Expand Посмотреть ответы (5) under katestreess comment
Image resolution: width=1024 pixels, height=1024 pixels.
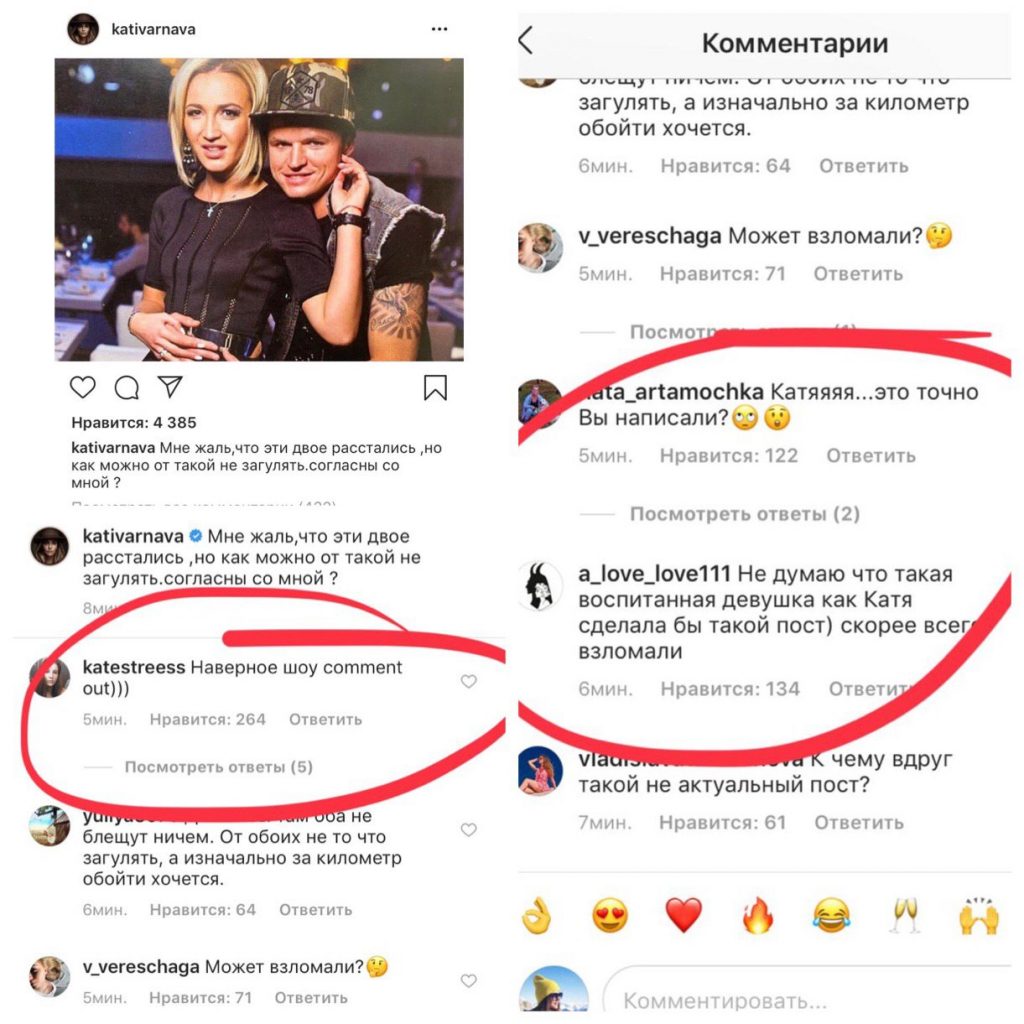click(x=219, y=767)
